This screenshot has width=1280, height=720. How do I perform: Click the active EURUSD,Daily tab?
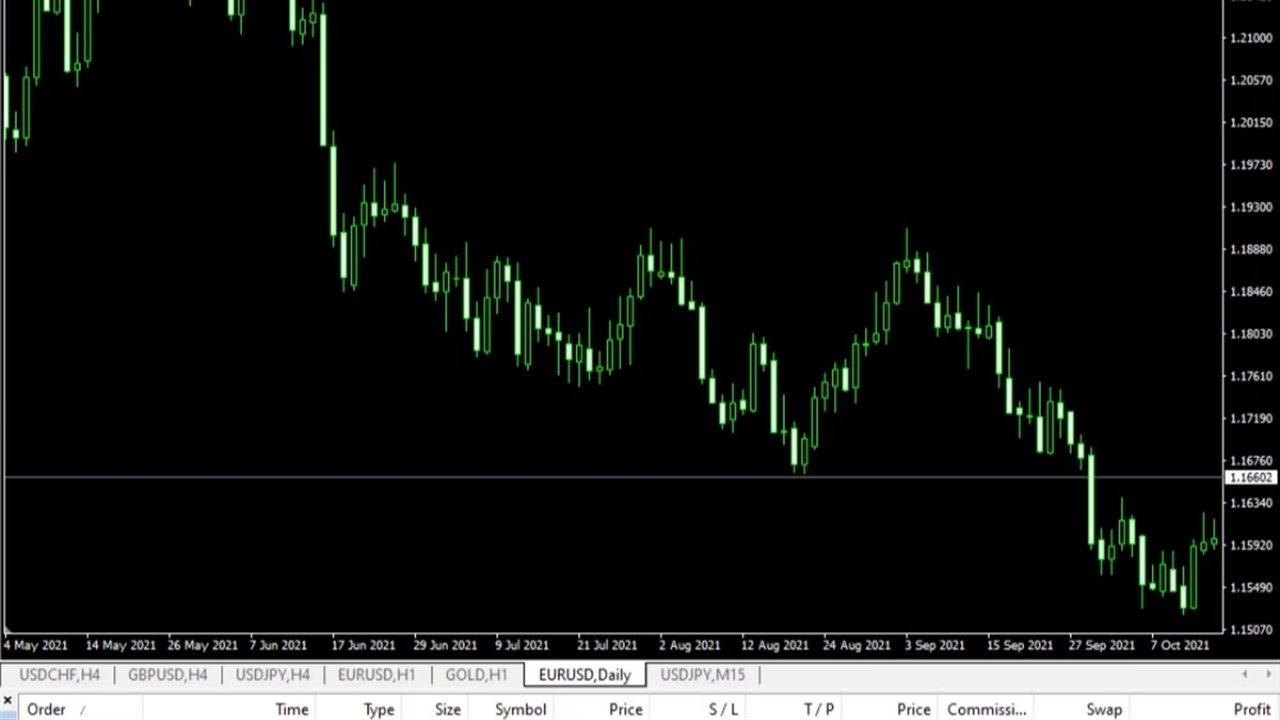pos(585,675)
